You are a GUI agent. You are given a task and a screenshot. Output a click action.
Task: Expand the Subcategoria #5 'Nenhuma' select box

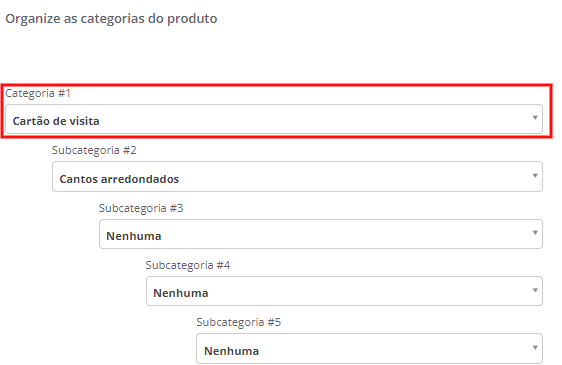[x=370, y=349]
